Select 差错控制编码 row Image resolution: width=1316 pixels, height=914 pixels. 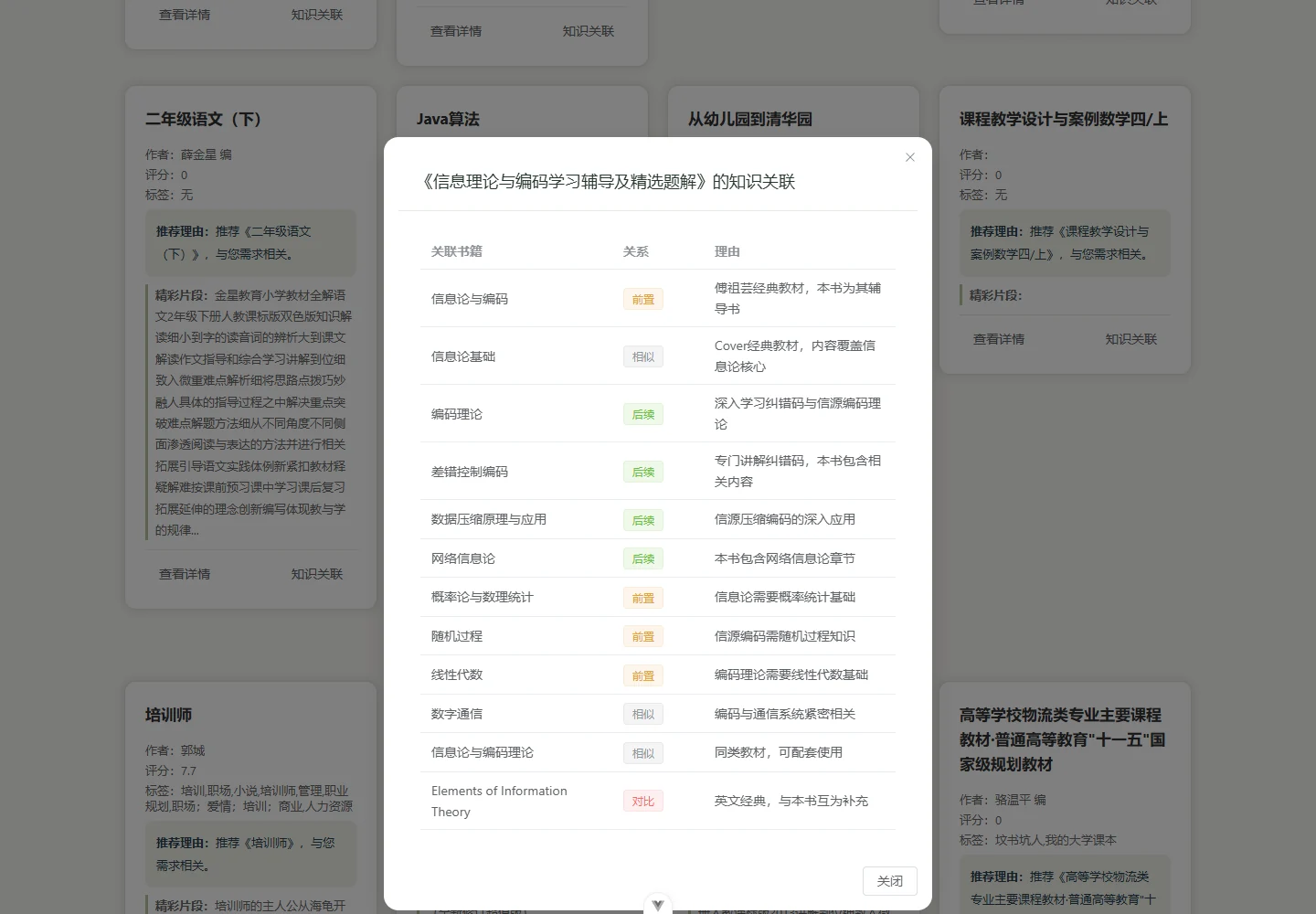pos(658,471)
